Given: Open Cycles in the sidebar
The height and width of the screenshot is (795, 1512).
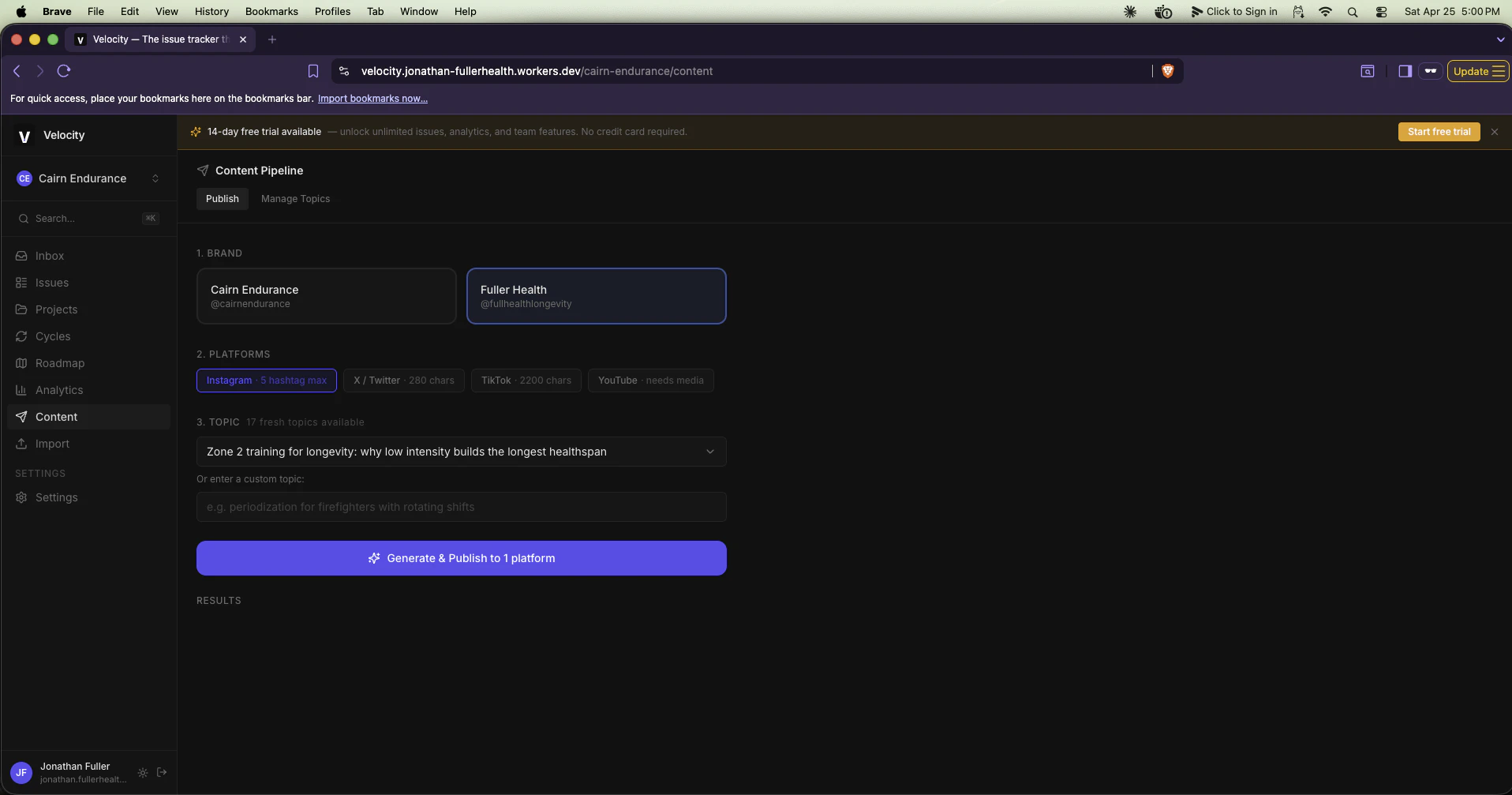Looking at the screenshot, I should click(x=52, y=336).
